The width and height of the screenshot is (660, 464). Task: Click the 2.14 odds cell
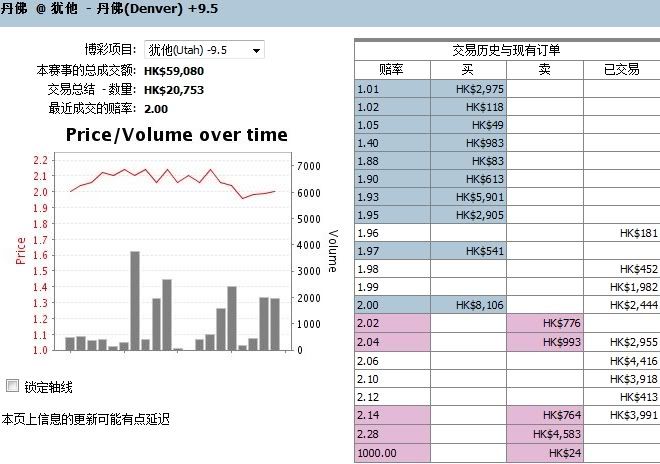pos(392,413)
